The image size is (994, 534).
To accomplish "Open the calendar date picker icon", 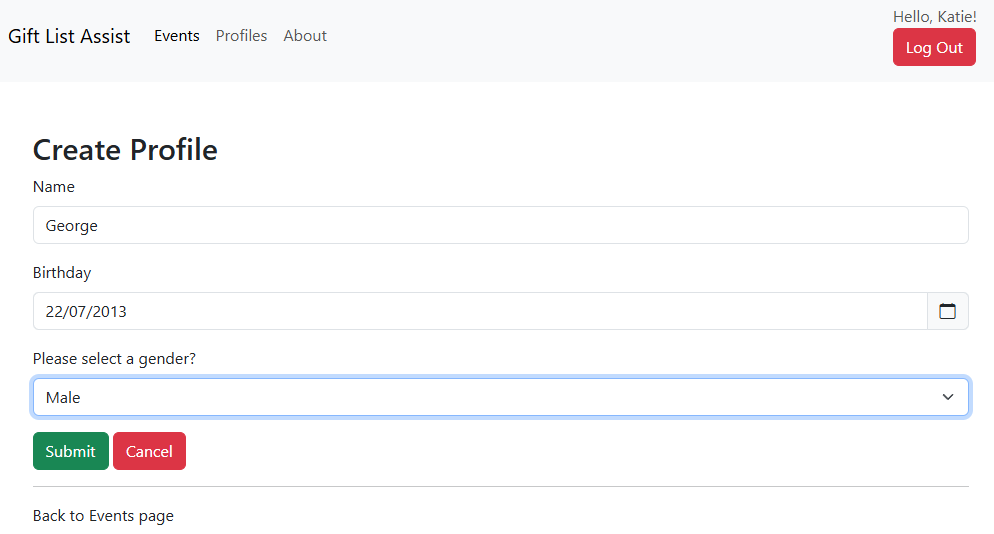I will (x=947, y=311).
